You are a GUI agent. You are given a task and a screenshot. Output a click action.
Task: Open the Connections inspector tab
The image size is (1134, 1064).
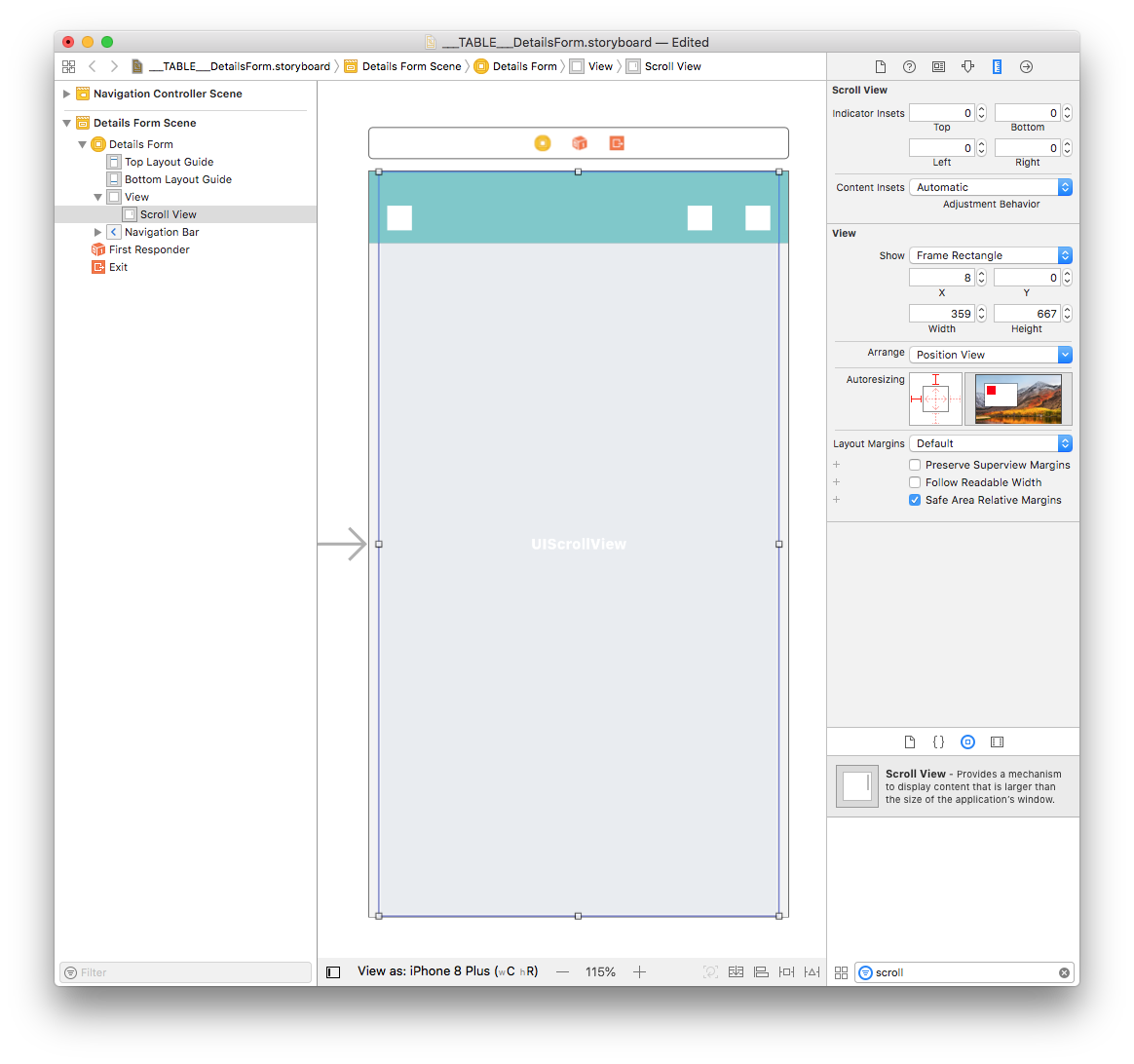coord(1026,66)
